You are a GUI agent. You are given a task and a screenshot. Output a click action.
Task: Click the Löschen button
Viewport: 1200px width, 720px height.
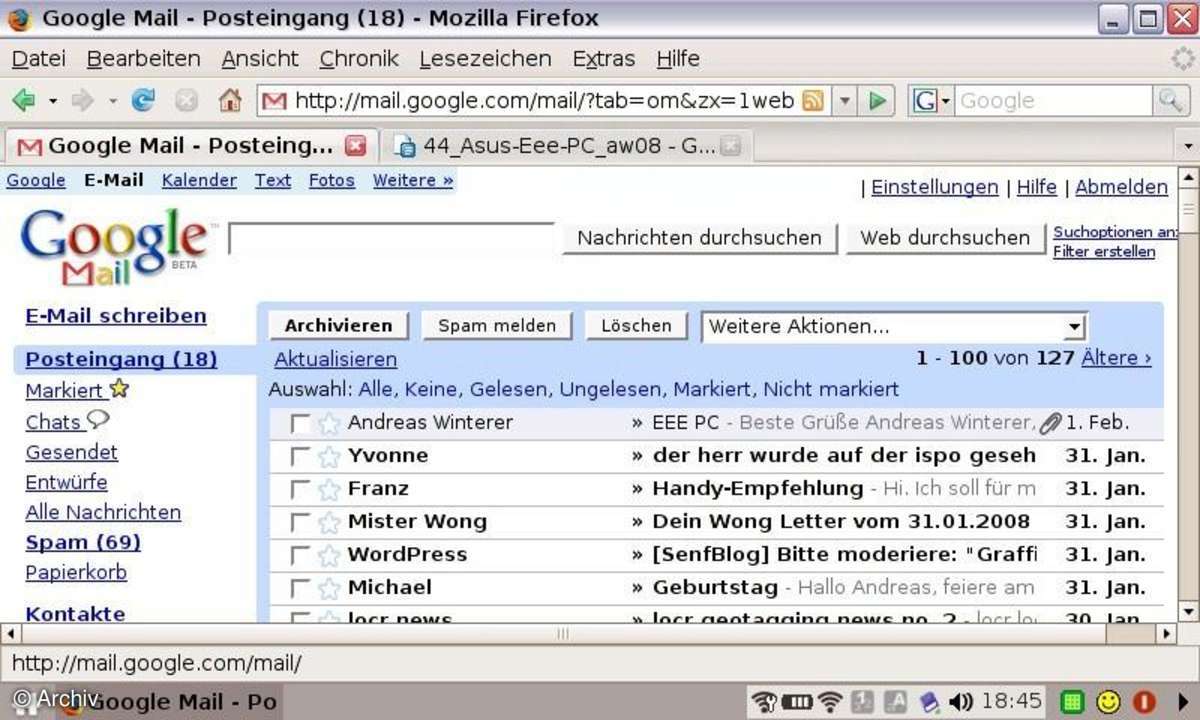[636, 326]
